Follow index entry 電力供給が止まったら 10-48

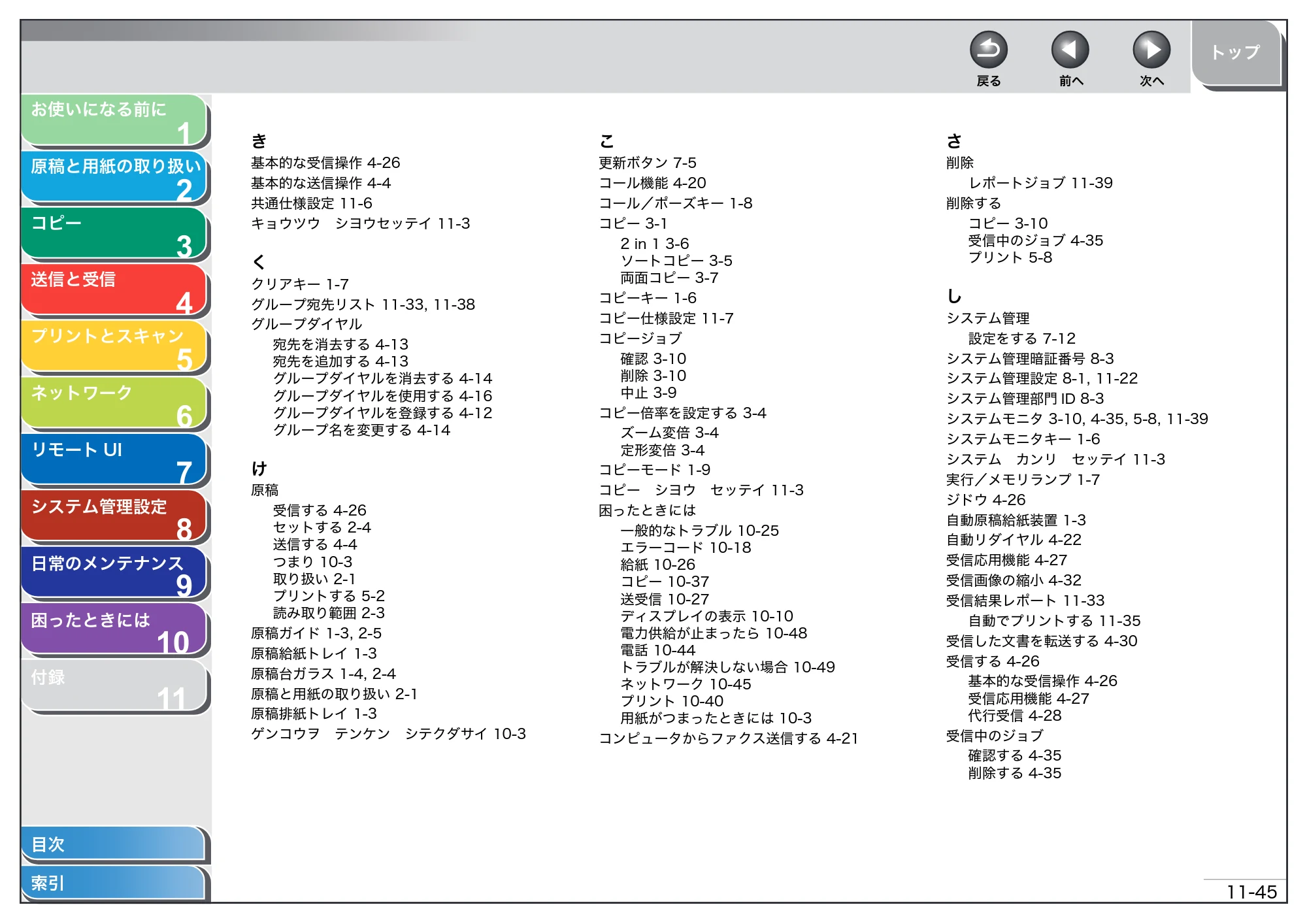coord(714,633)
